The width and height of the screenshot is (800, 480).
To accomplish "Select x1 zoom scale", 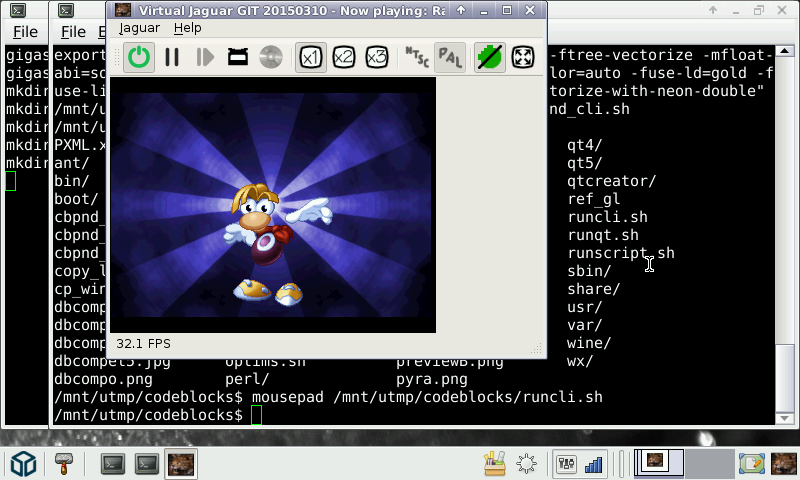I will 311,57.
